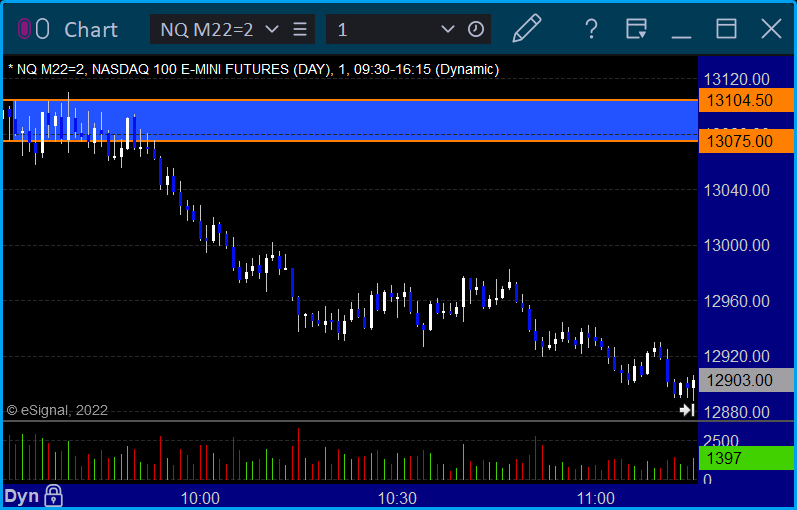797x510 pixels.
Task: Close the chart window
Action: coord(771,29)
